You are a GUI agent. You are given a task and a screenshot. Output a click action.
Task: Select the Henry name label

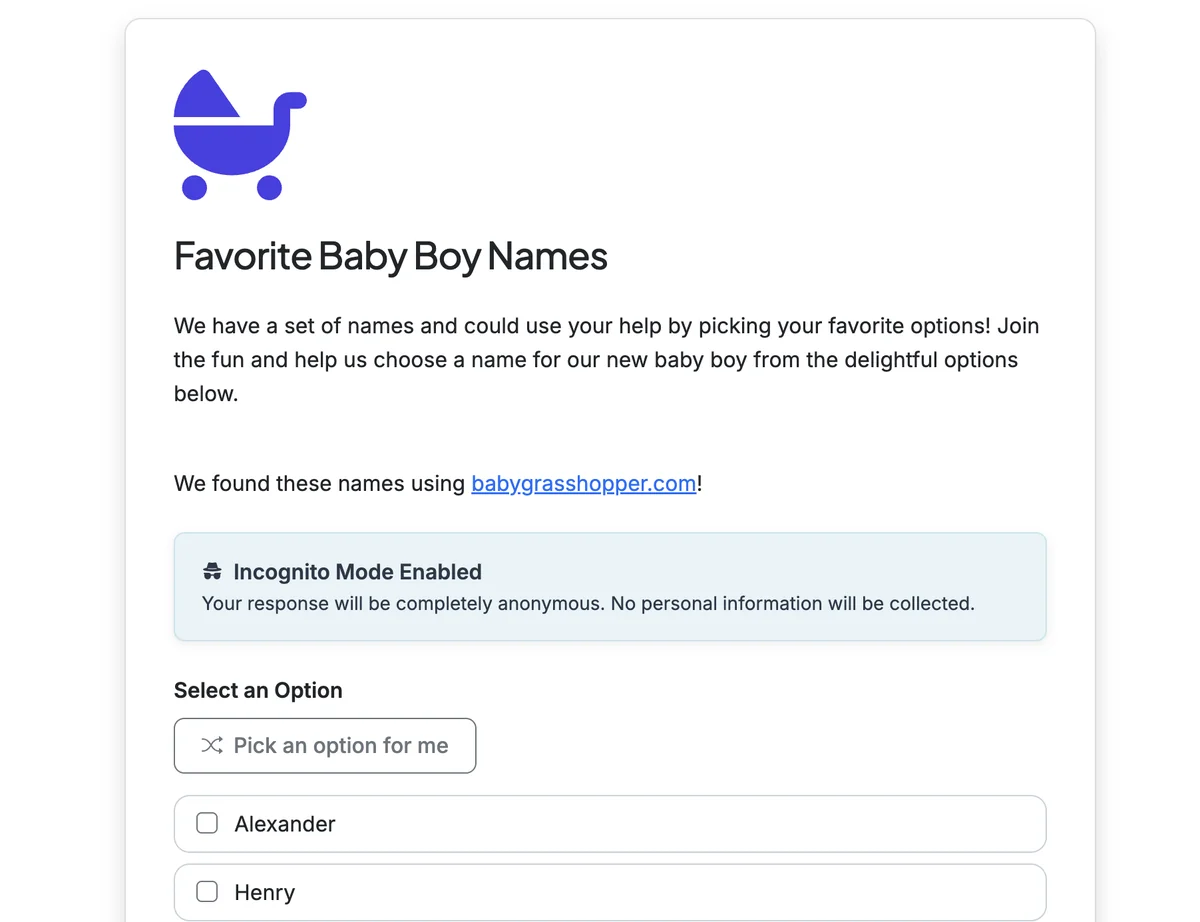(x=265, y=892)
